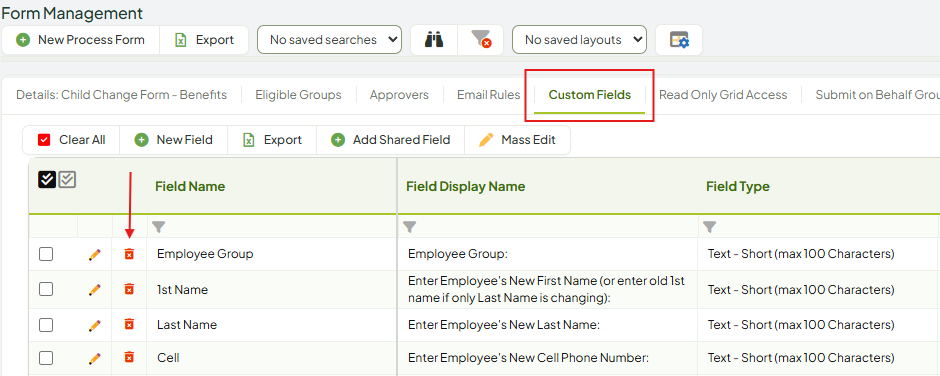The width and height of the screenshot is (940, 376).
Task: Open the saved searches dropdown
Action: pyautogui.click(x=329, y=40)
